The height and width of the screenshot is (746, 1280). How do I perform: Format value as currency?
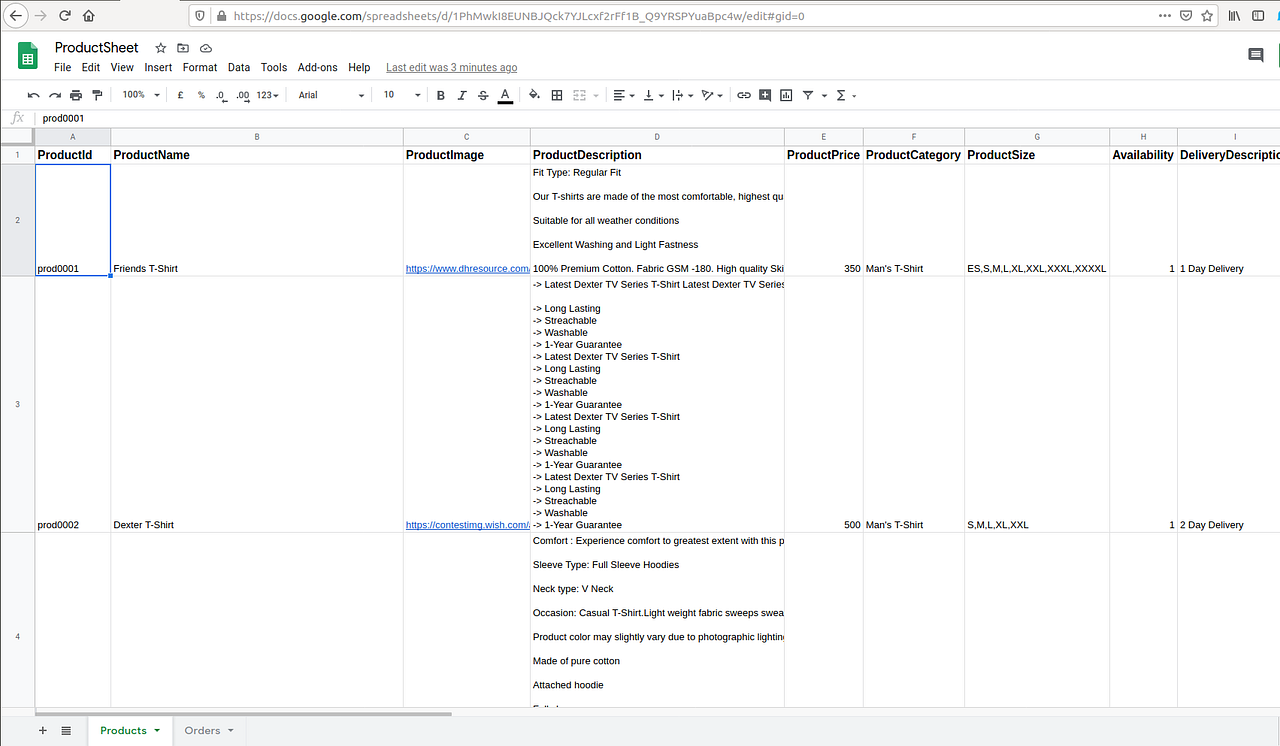click(x=179, y=95)
